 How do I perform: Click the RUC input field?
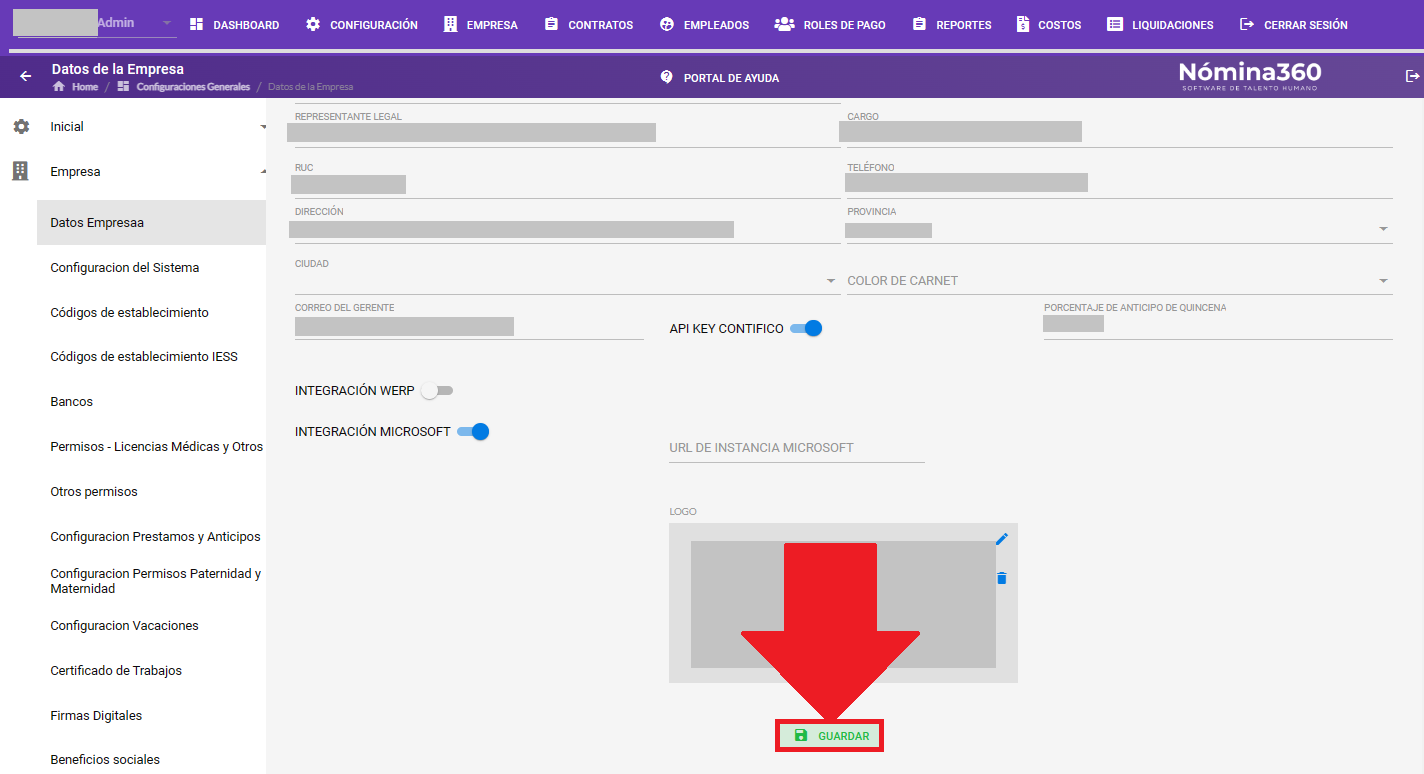coord(567,182)
